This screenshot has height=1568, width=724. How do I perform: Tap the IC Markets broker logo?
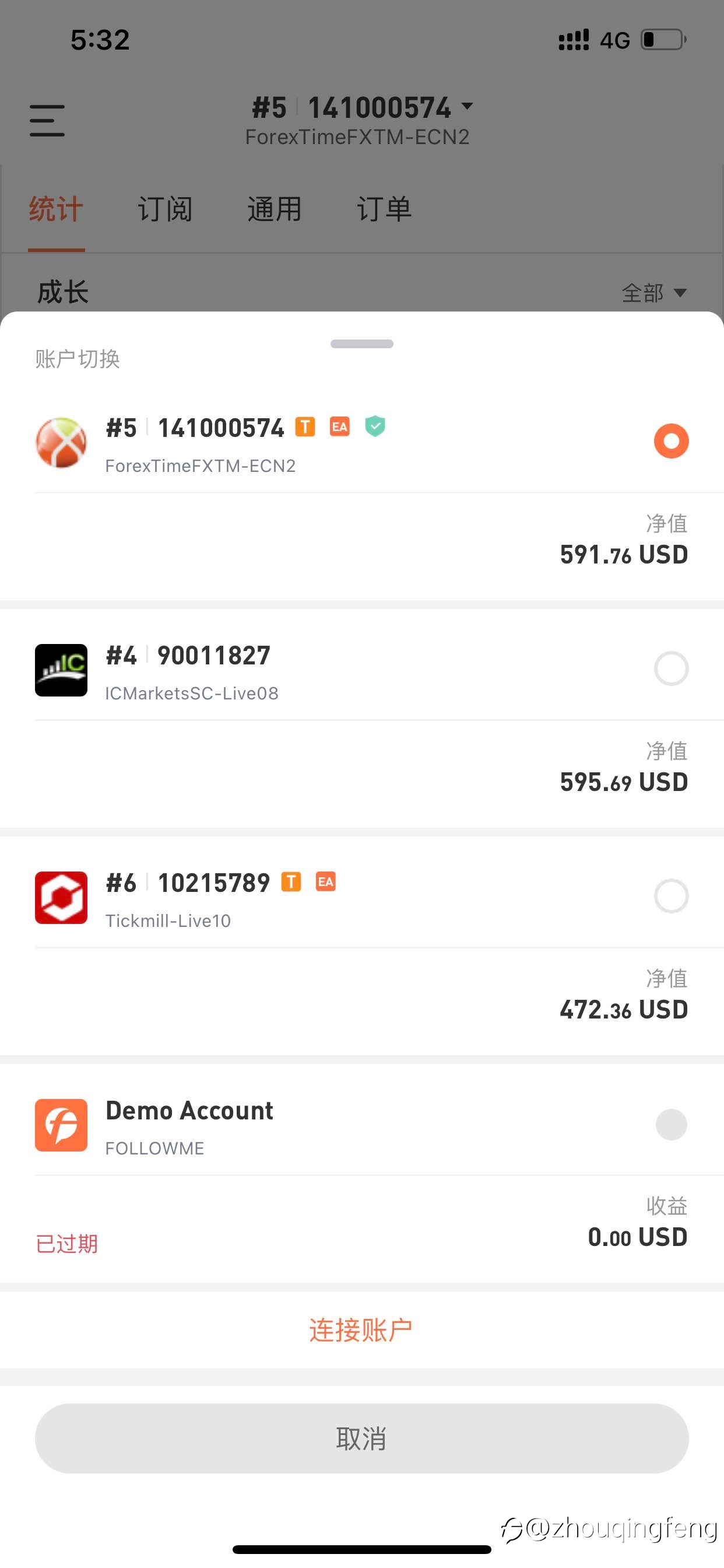click(x=61, y=670)
